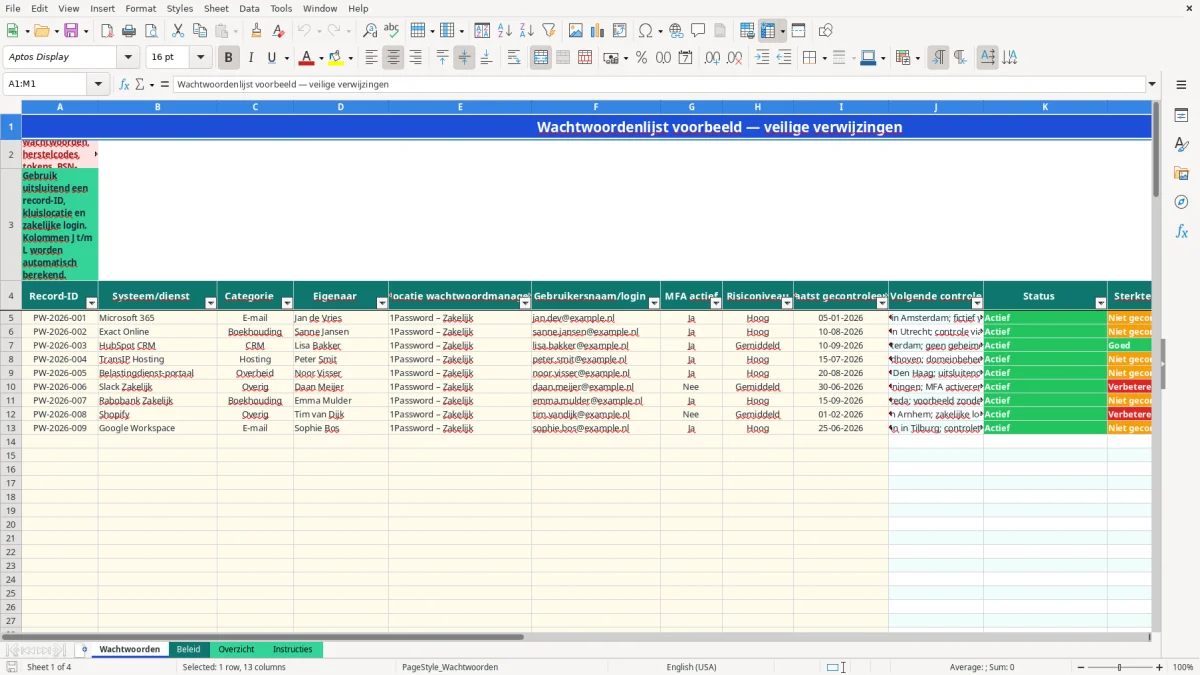Image resolution: width=1200 pixels, height=675 pixels.
Task: Toggle Center Horizontally alignment
Action: (x=393, y=58)
